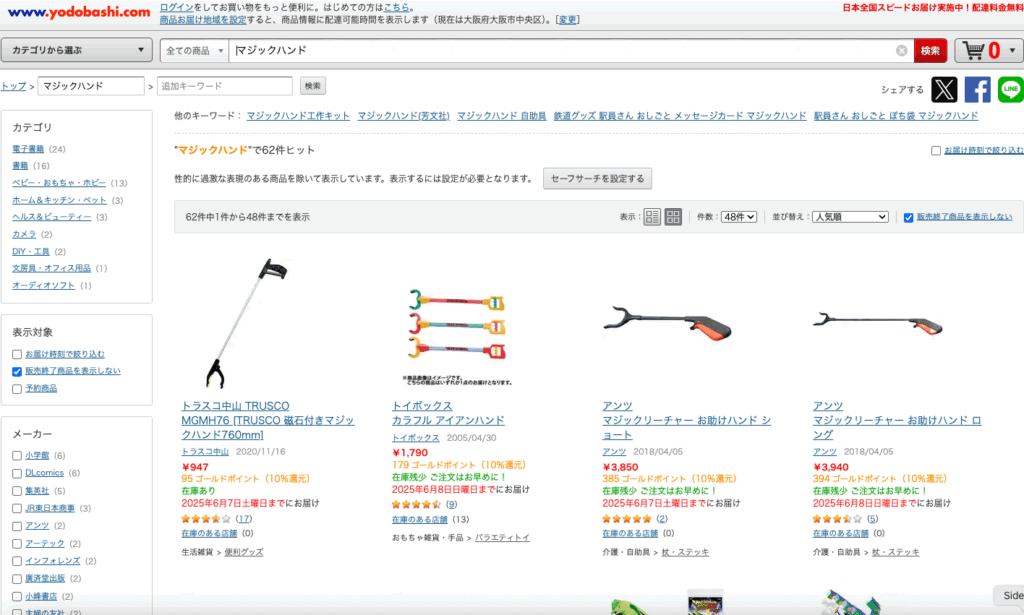Screen dimensions: 1024x615
Task: Open the こちら first-time visitor link
Action: tap(396, 7)
